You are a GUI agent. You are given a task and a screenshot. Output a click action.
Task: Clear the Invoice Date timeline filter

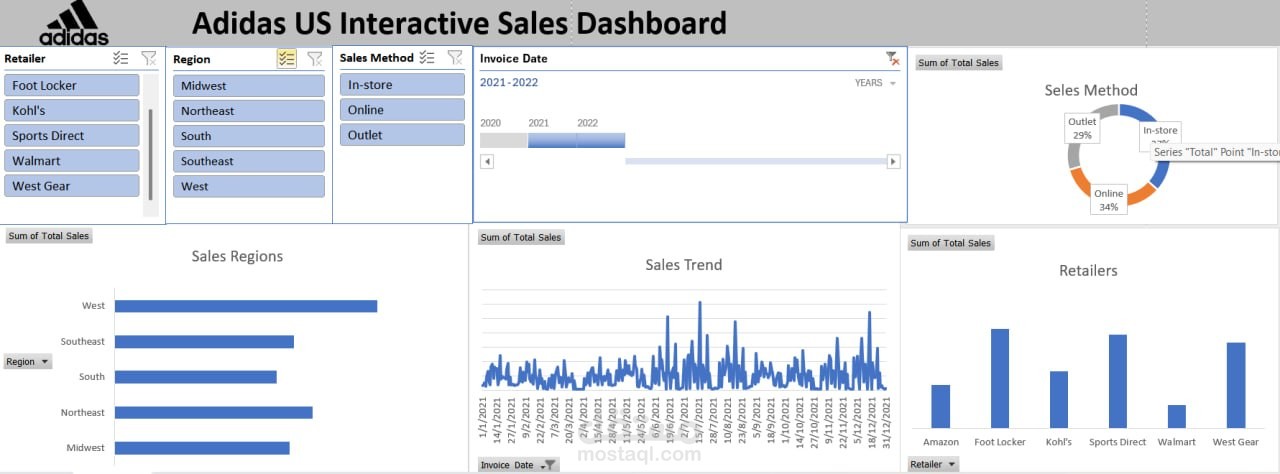coord(892,59)
